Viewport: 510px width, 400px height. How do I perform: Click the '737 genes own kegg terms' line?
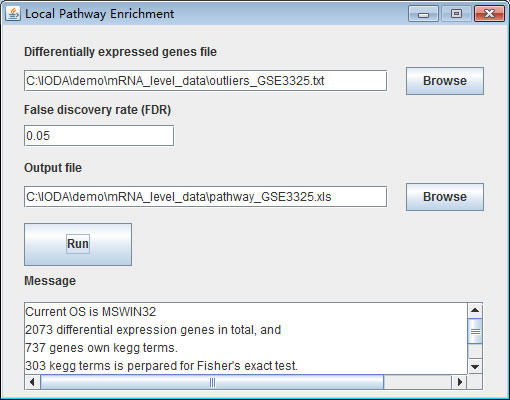tap(101, 348)
